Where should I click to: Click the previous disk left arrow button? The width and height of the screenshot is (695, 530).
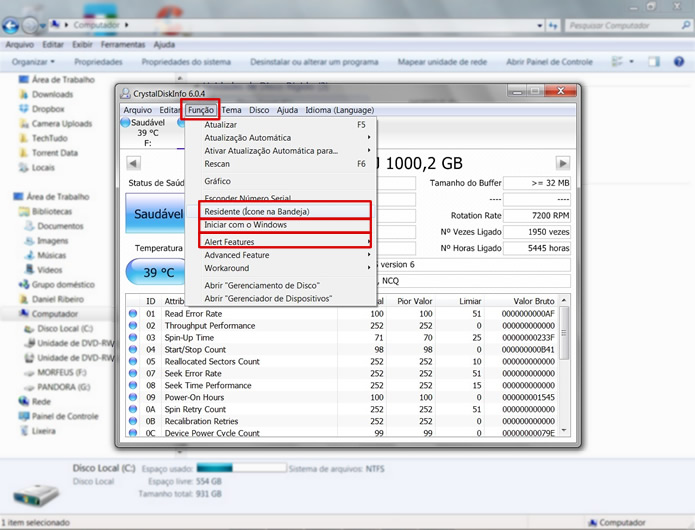point(134,163)
